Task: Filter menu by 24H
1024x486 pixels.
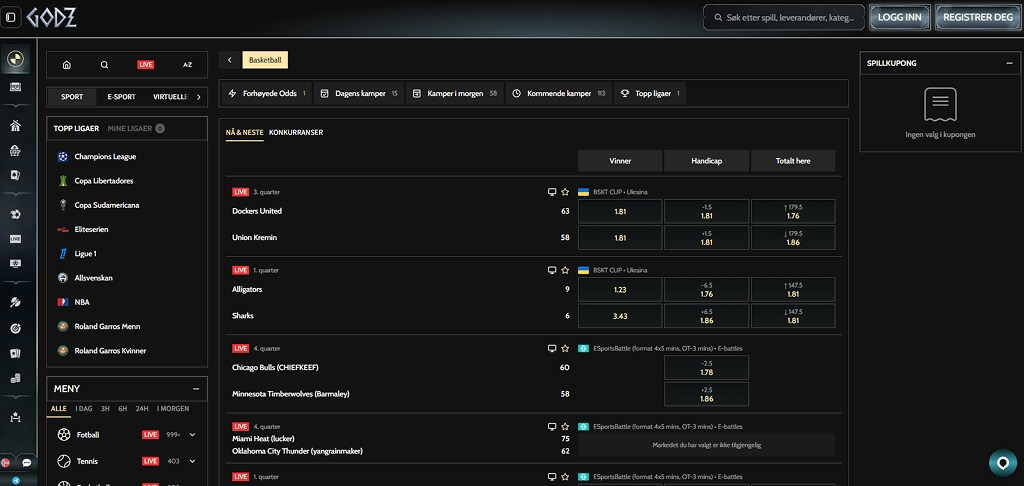Action: pyautogui.click(x=142, y=409)
